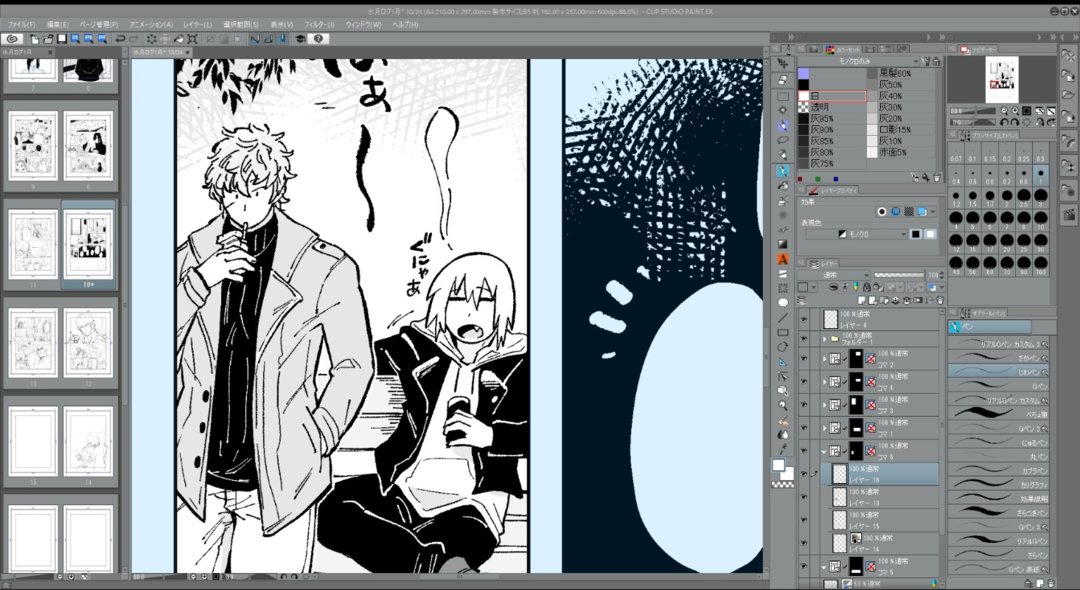Hide layer レイヤー 8 eye icon
The image size is (1080, 590).
point(803,319)
